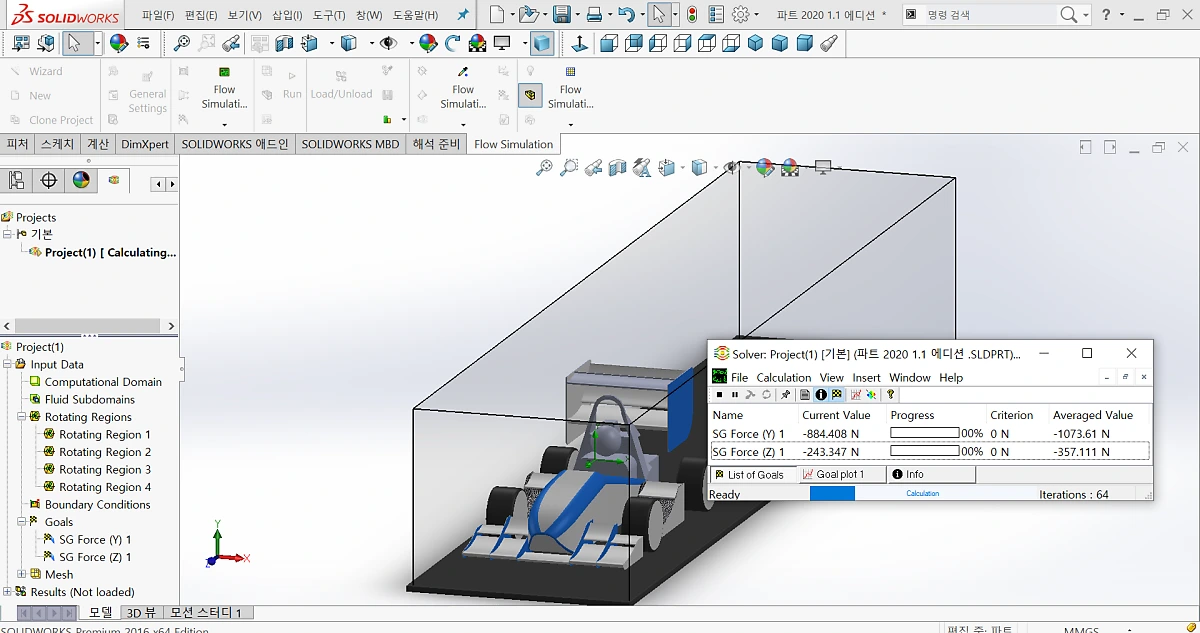
Task: Expand the Results (Not loaded) node
Action: 7,592
